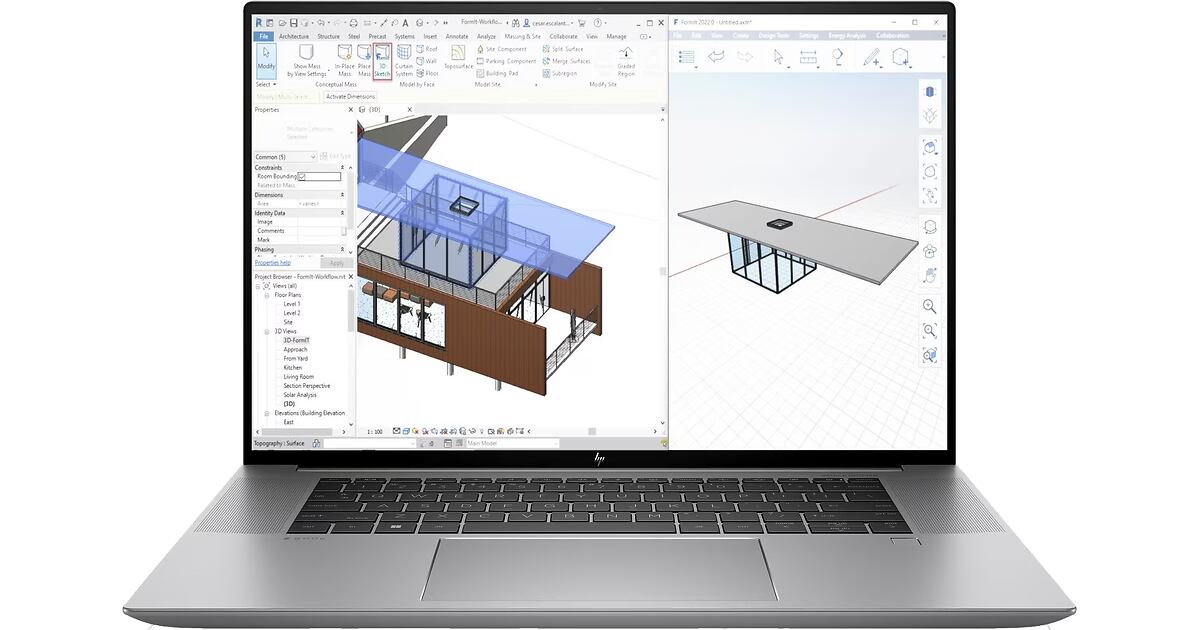This screenshot has width=1200, height=630.
Task: Click Site Component tool
Action: click(x=502, y=49)
